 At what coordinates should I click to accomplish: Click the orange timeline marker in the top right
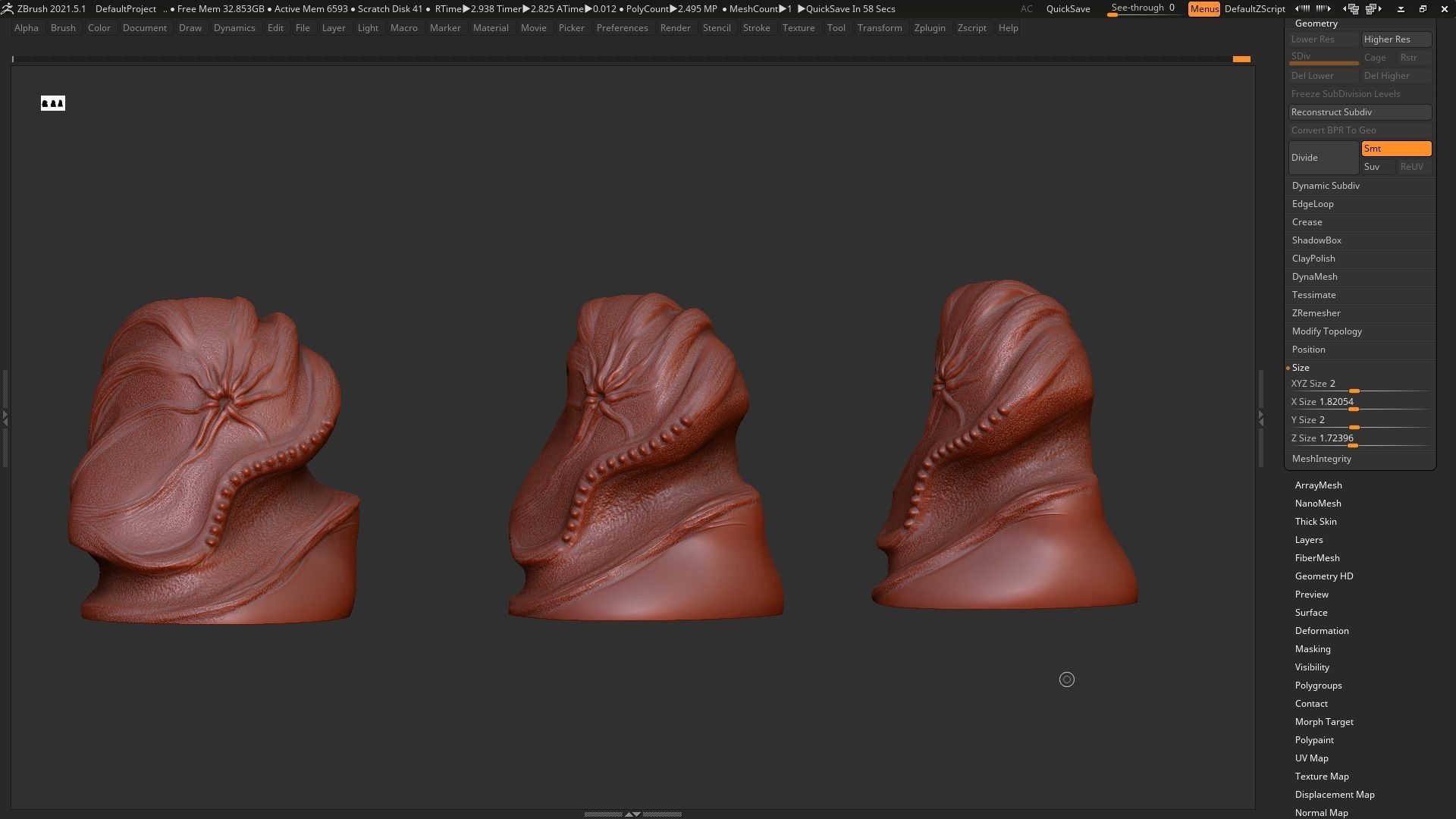1241,59
